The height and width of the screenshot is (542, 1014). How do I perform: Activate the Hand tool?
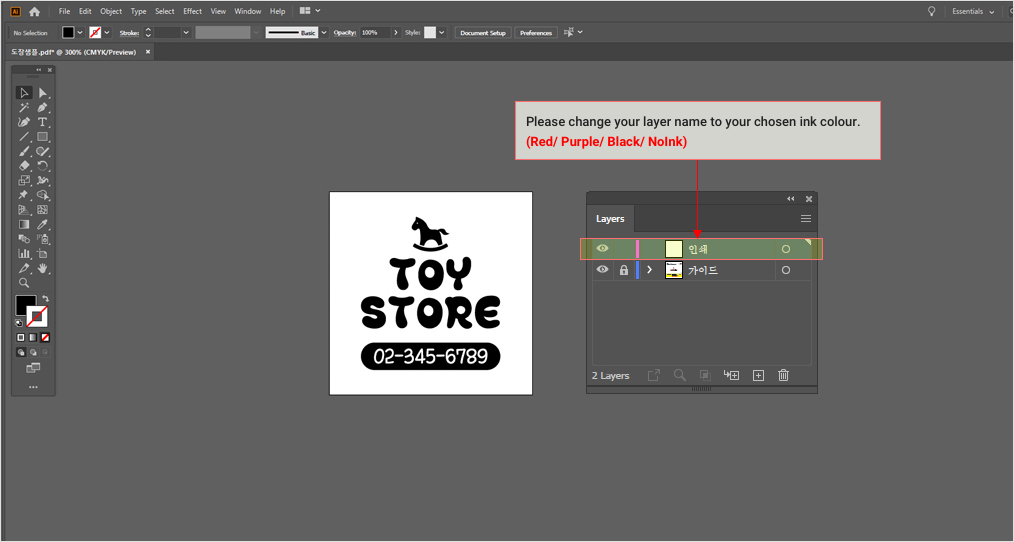point(43,268)
